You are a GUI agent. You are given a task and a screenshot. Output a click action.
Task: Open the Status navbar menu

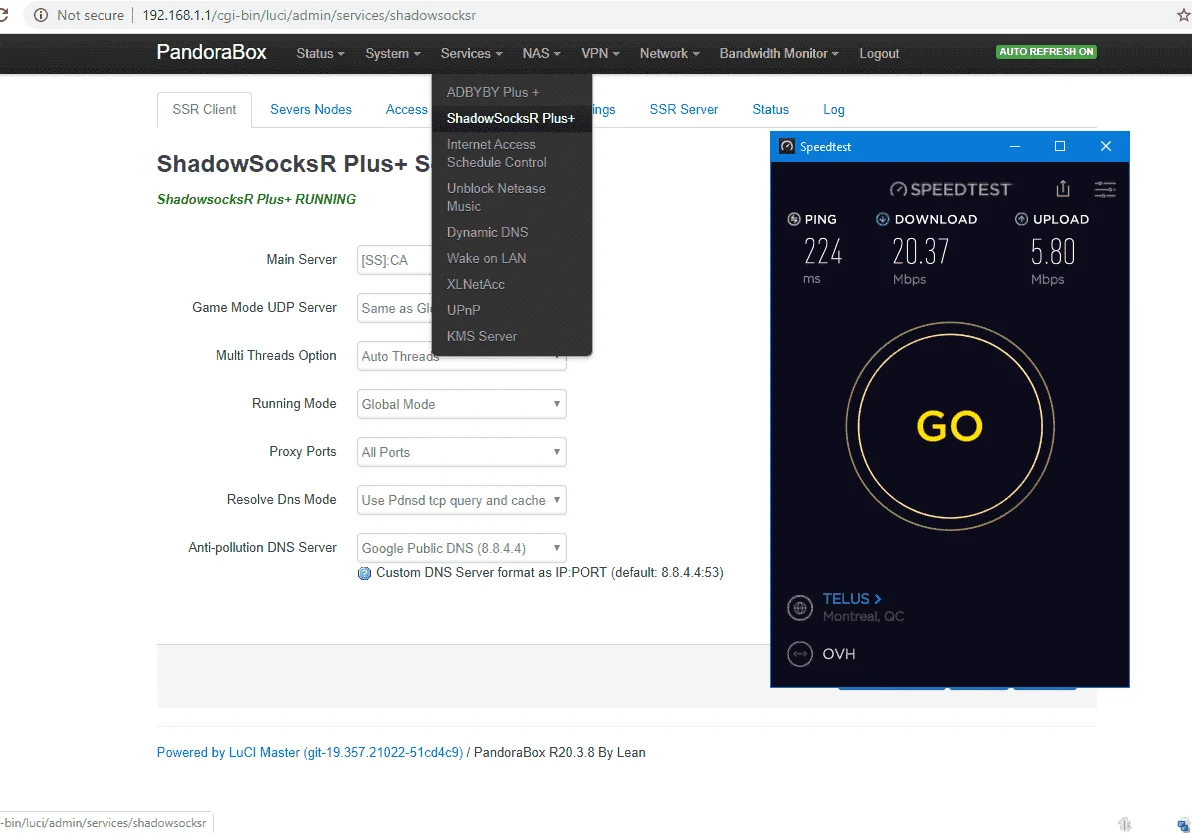320,53
